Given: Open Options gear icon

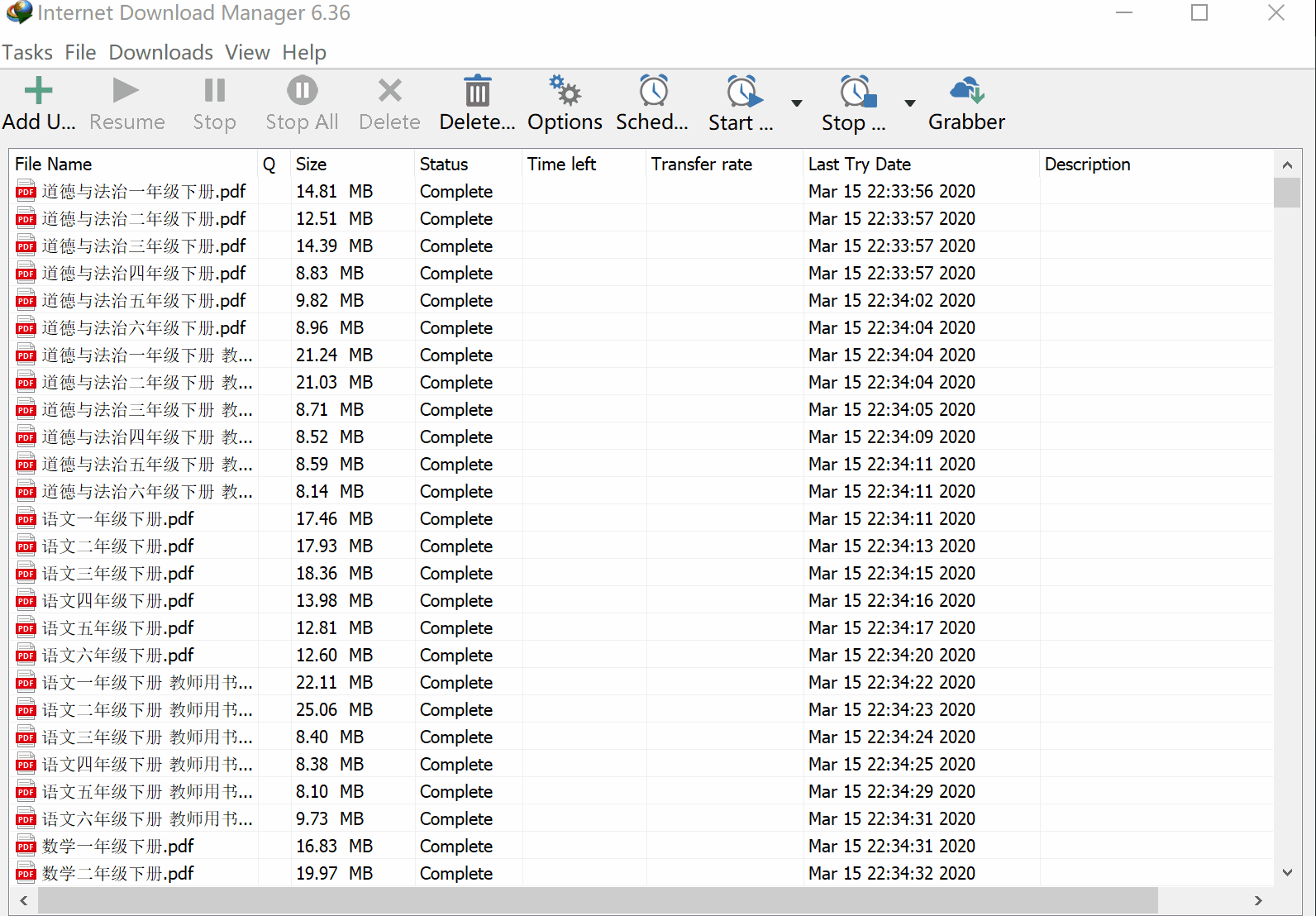Looking at the screenshot, I should coord(565,90).
